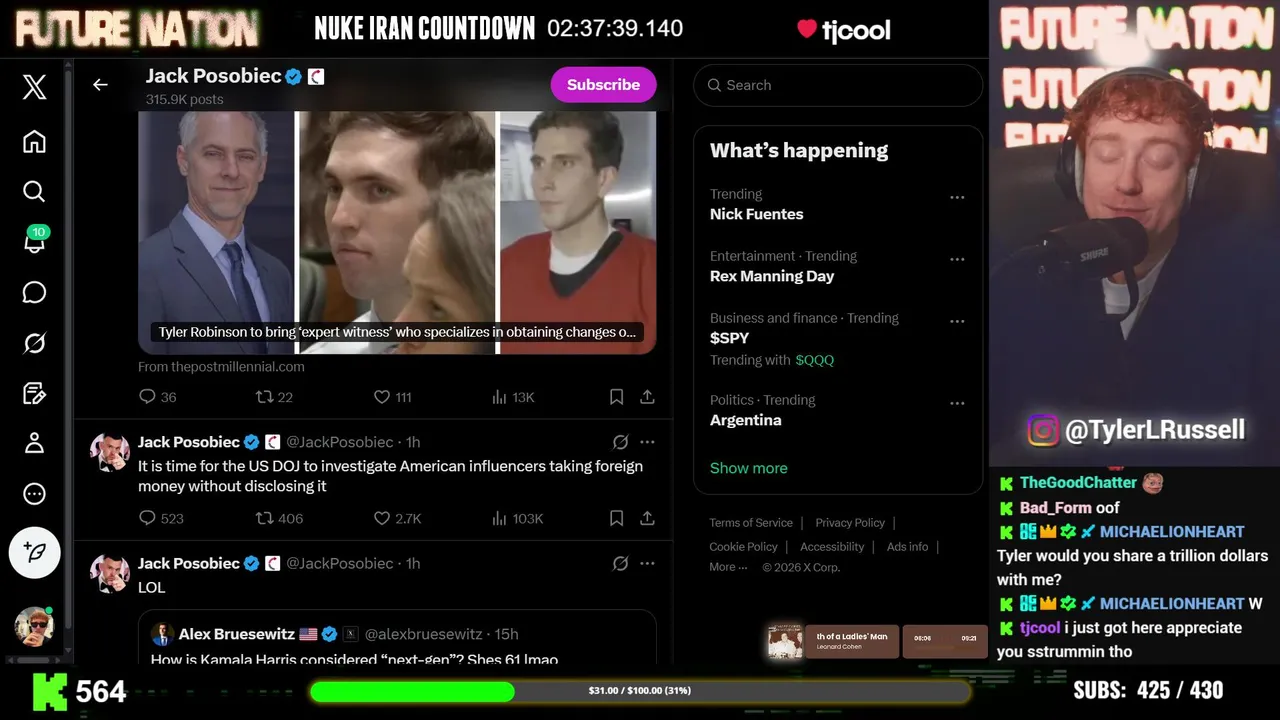Show more trending topics

click(748, 468)
